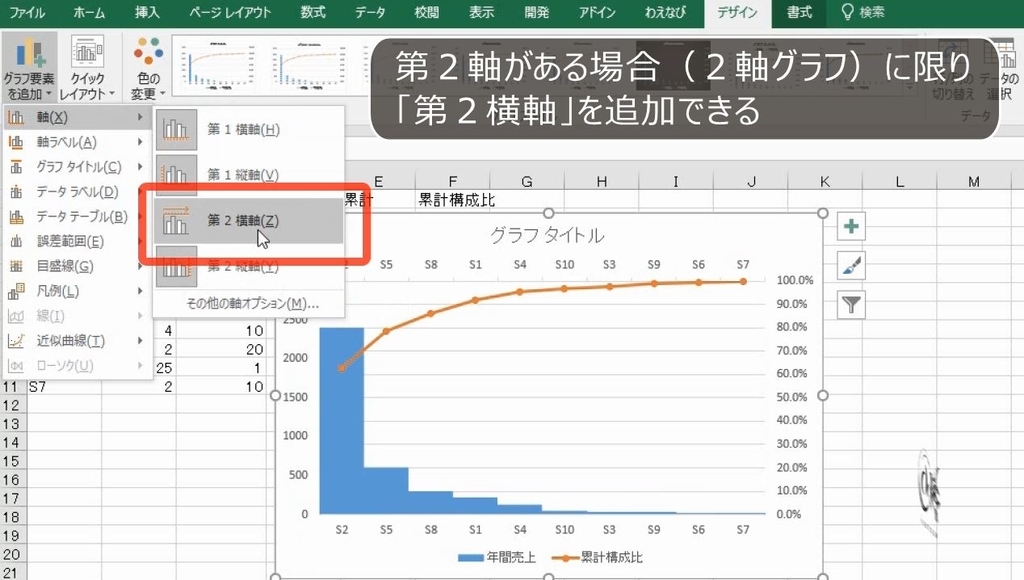Select the bottom axis S10 label

pyautogui.click(x=564, y=530)
